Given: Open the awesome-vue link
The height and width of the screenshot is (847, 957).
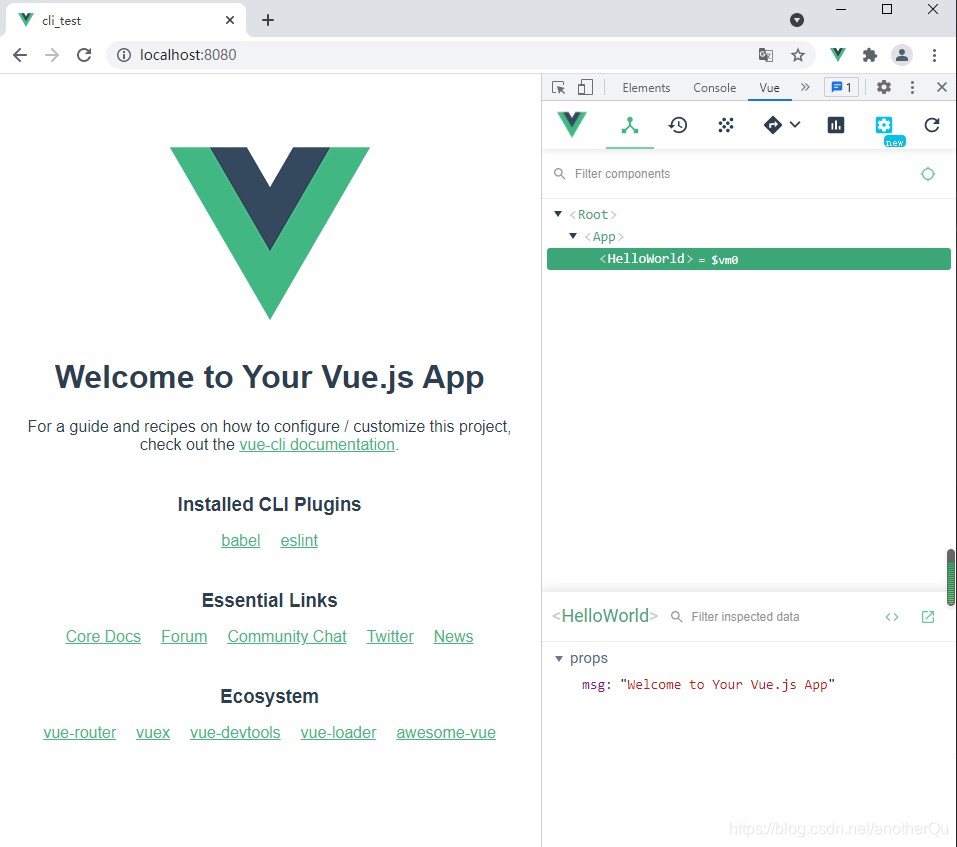Looking at the screenshot, I should (446, 732).
